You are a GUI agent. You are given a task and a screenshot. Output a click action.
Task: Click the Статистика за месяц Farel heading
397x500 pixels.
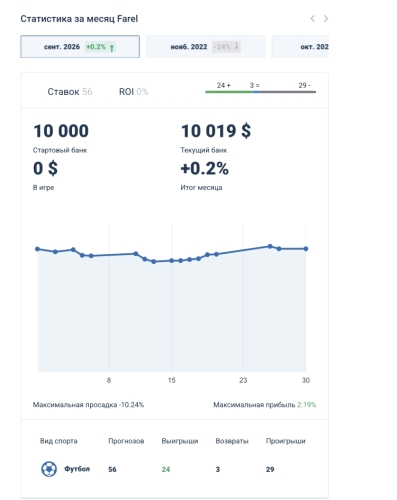click(79, 19)
